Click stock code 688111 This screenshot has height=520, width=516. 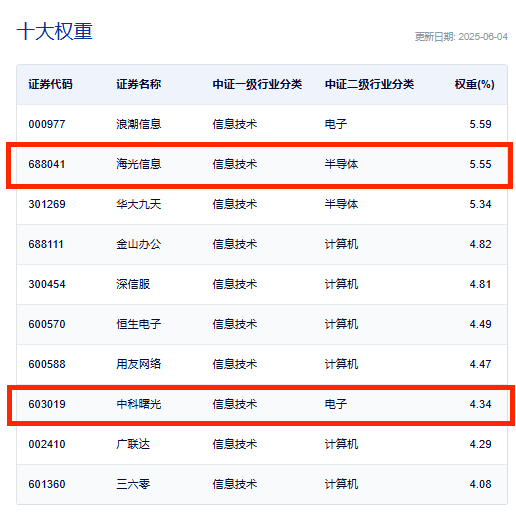point(46,244)
